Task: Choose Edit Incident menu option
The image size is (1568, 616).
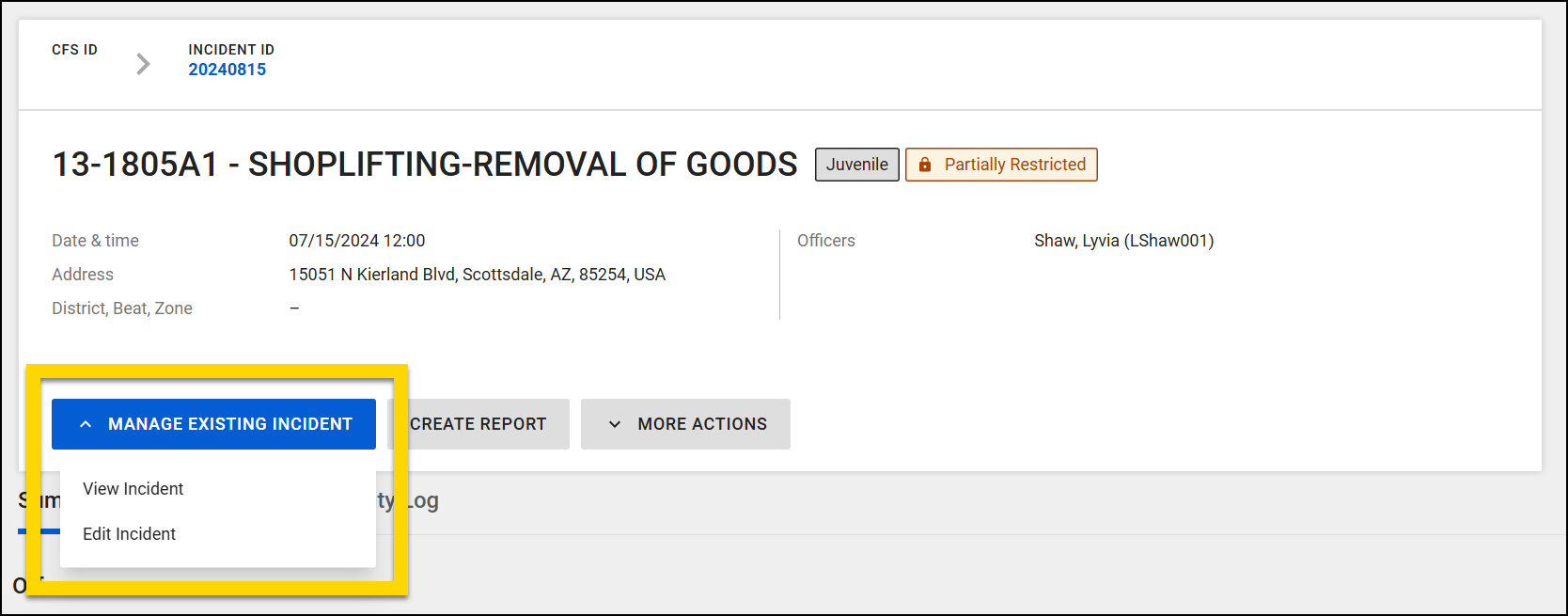Action: click(130, 534)
